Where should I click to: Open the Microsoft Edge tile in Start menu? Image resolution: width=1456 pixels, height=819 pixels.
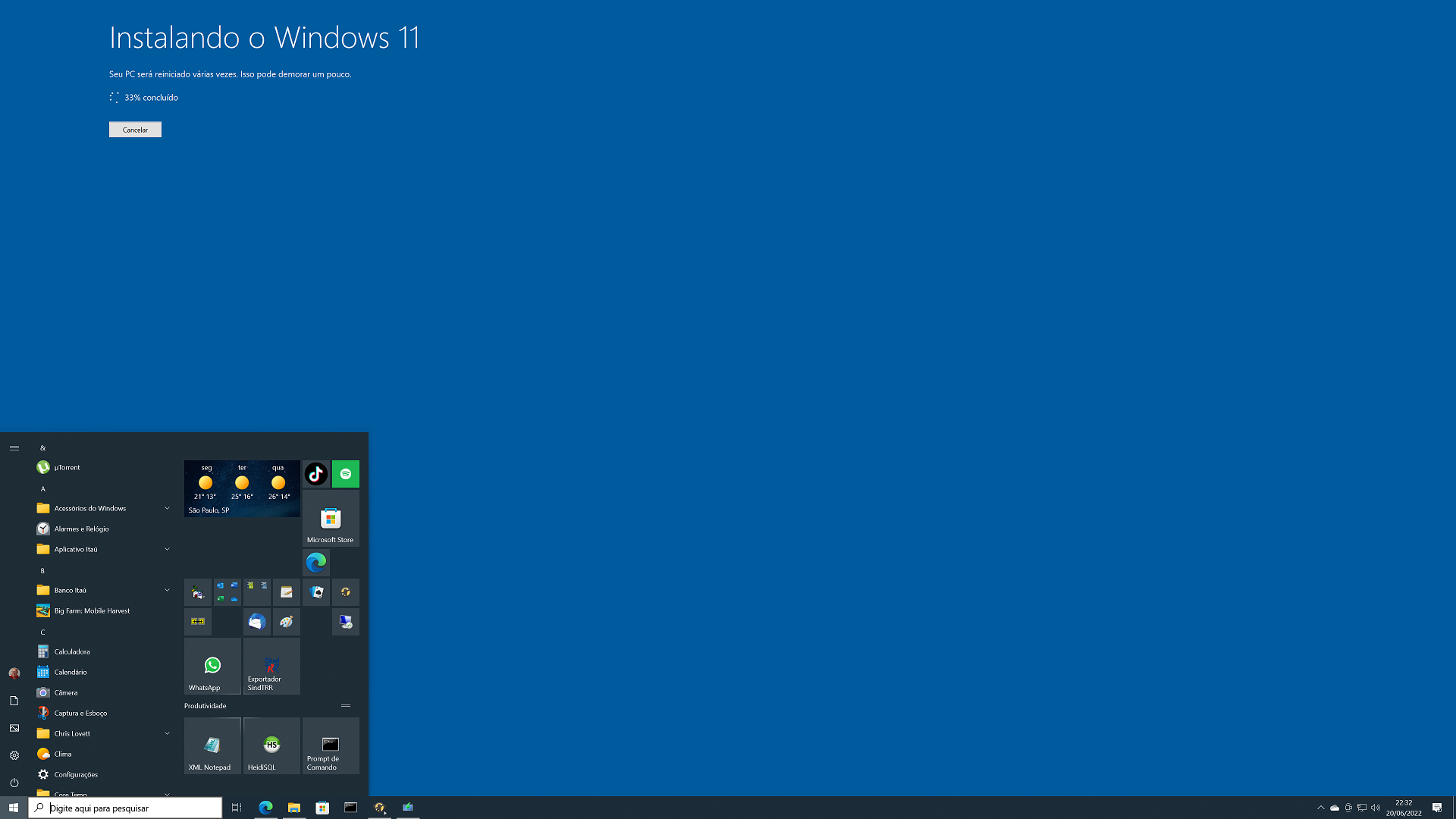316,563
